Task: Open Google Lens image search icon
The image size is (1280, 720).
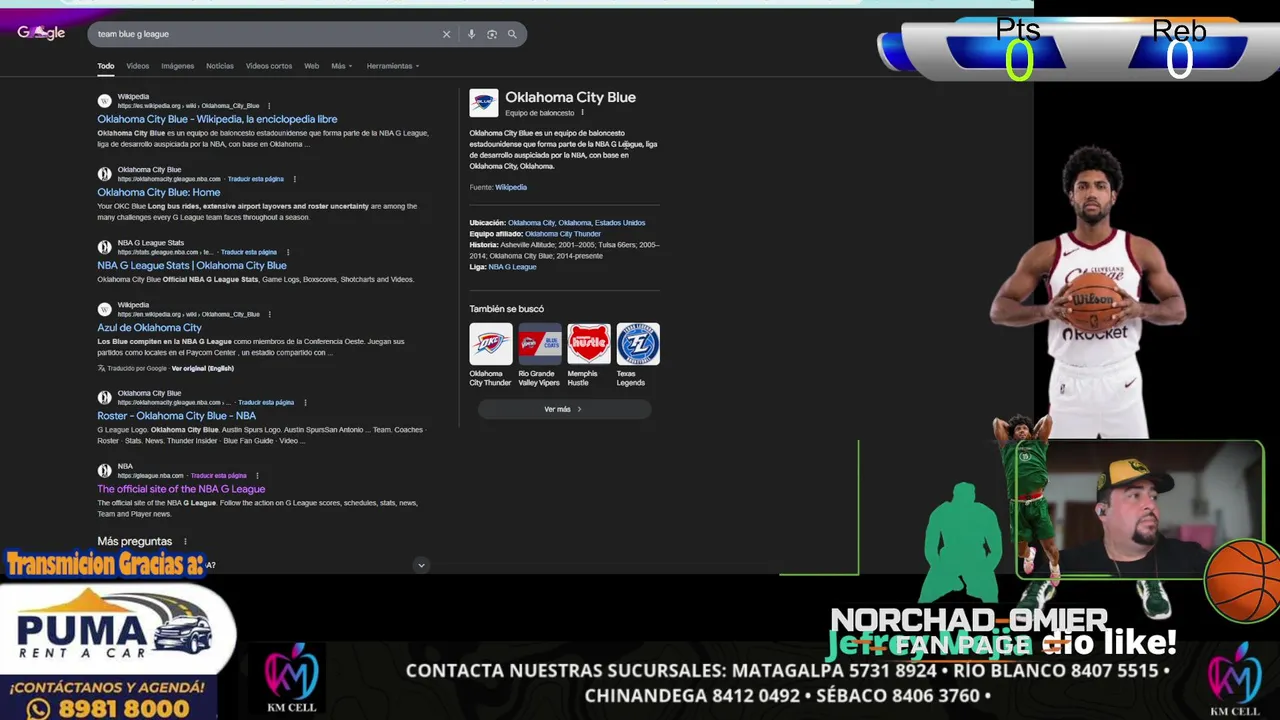Action: pos(492,34)
